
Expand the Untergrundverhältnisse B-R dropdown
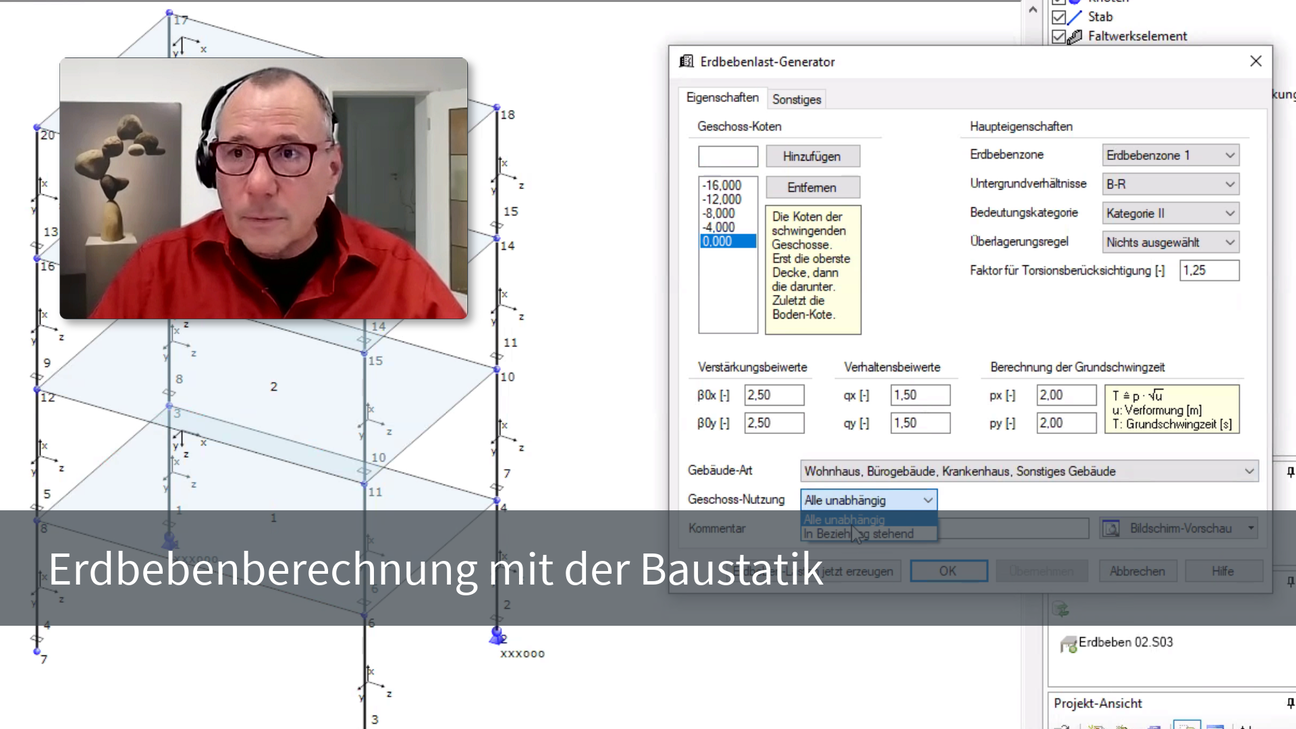coord(1170,184)
